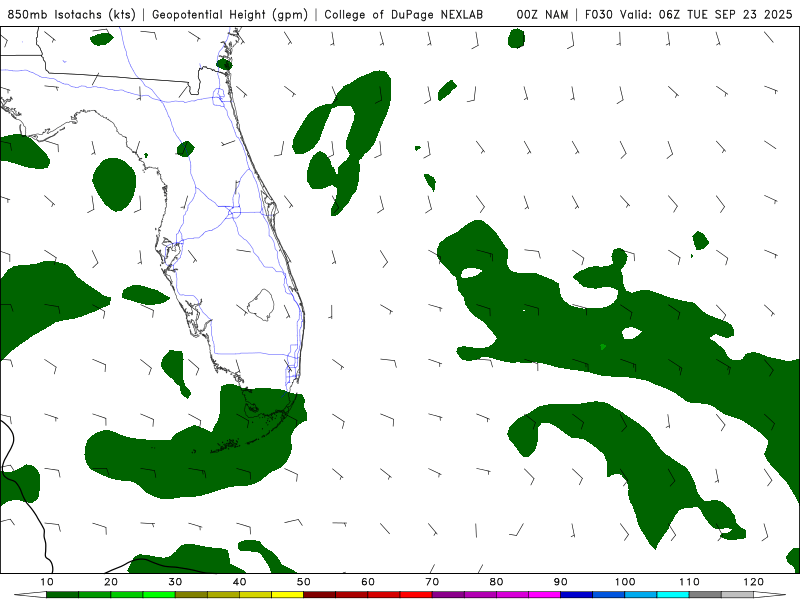Viewport: 800px width, 600px height.
Task: Click the dark purple swatch starting at 70
Action: coord(448,595)
